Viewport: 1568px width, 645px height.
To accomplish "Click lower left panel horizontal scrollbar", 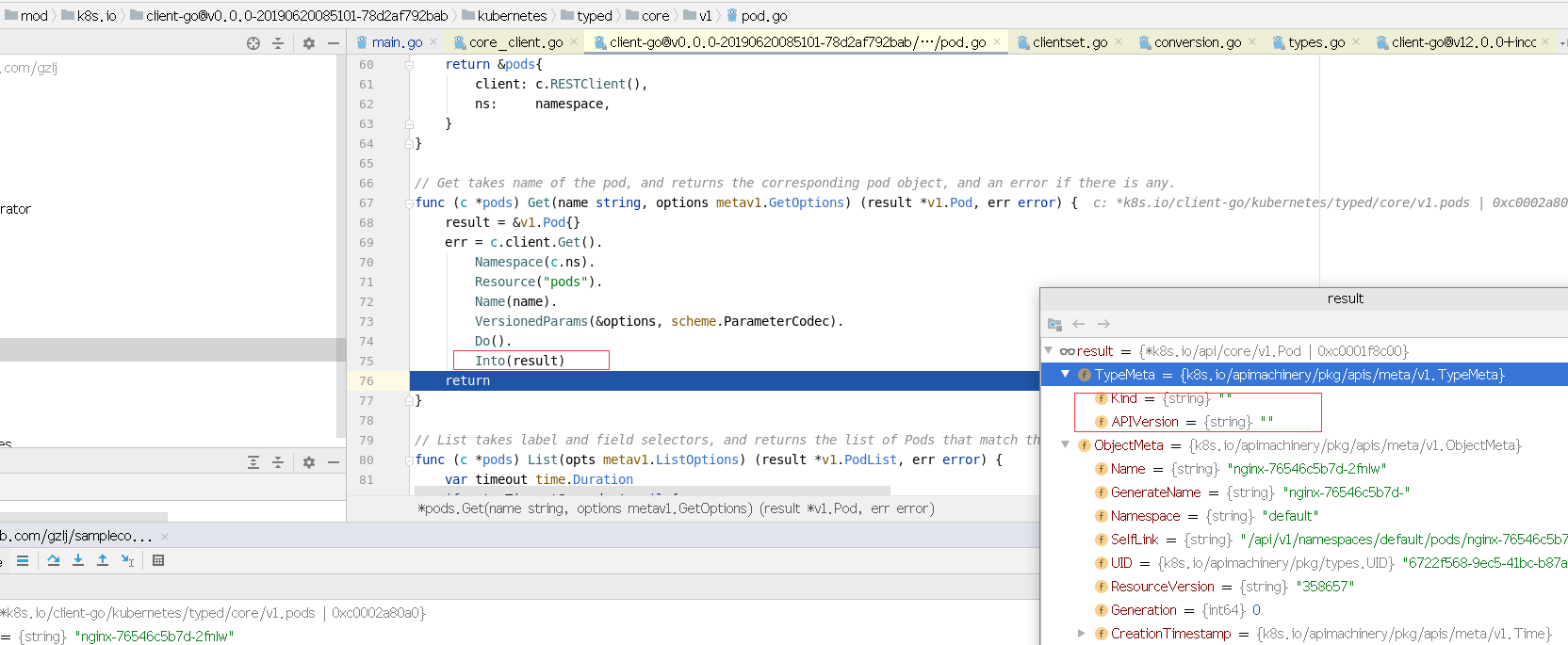I will coord(84,516).
